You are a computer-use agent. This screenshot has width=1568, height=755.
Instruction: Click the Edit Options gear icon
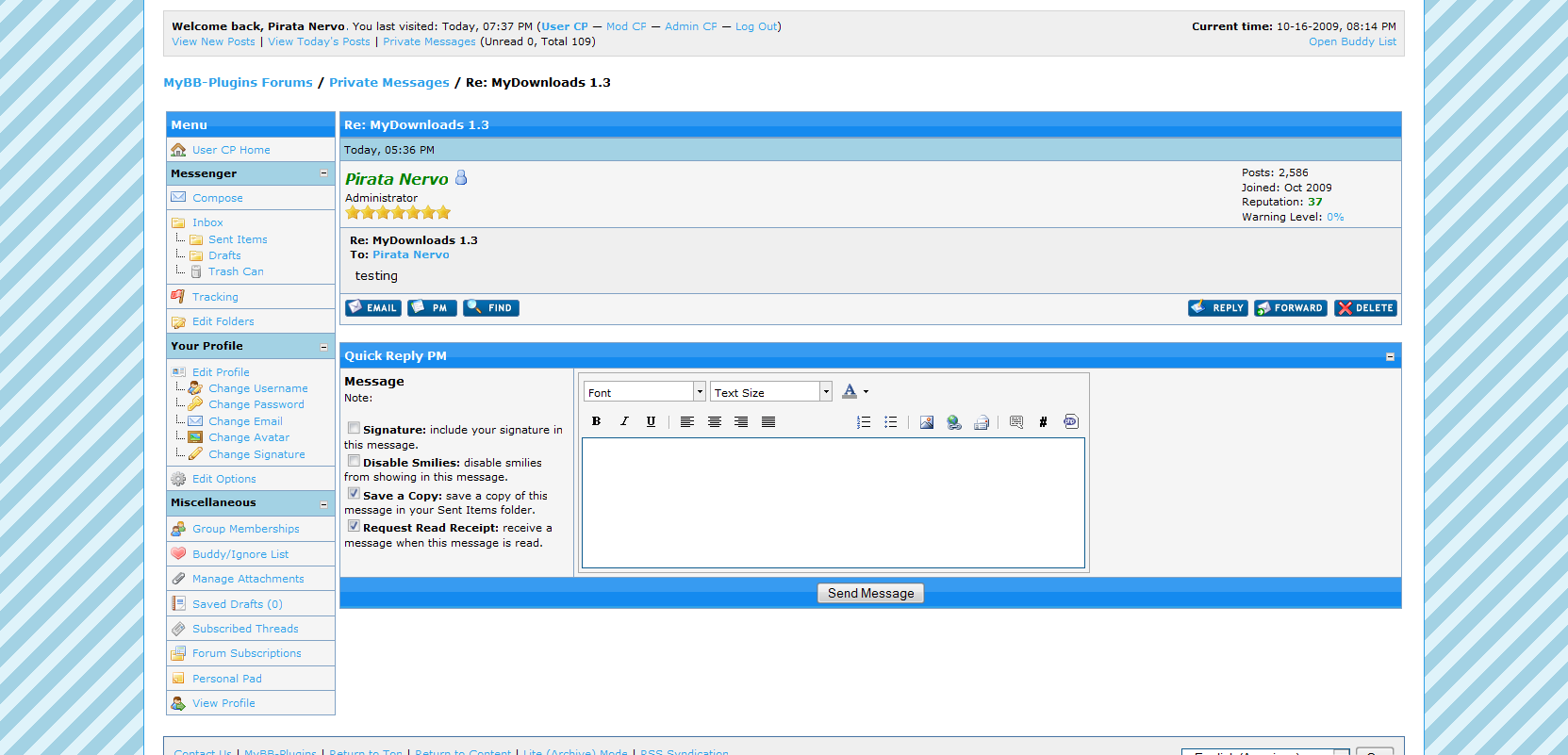point(178,479)
